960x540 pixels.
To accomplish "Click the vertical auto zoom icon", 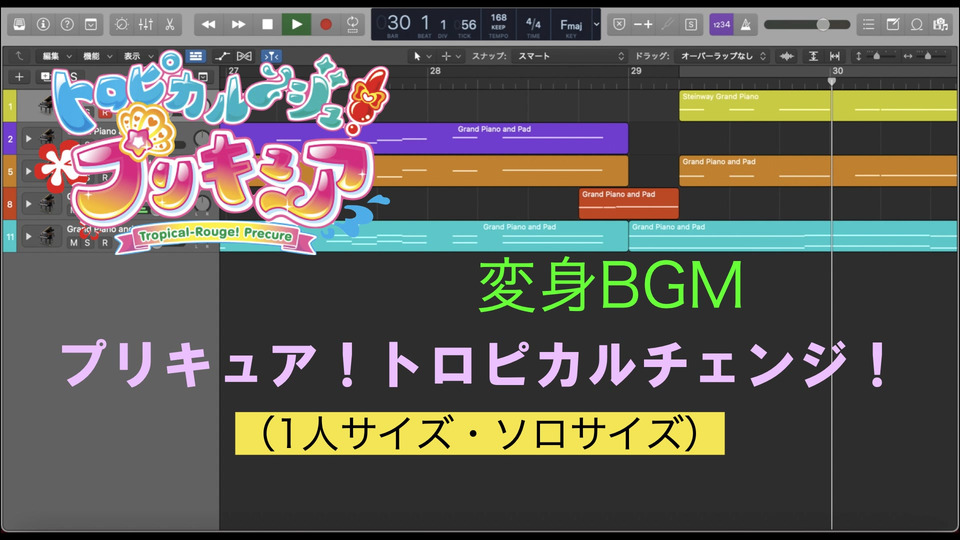I will (813, 56).
